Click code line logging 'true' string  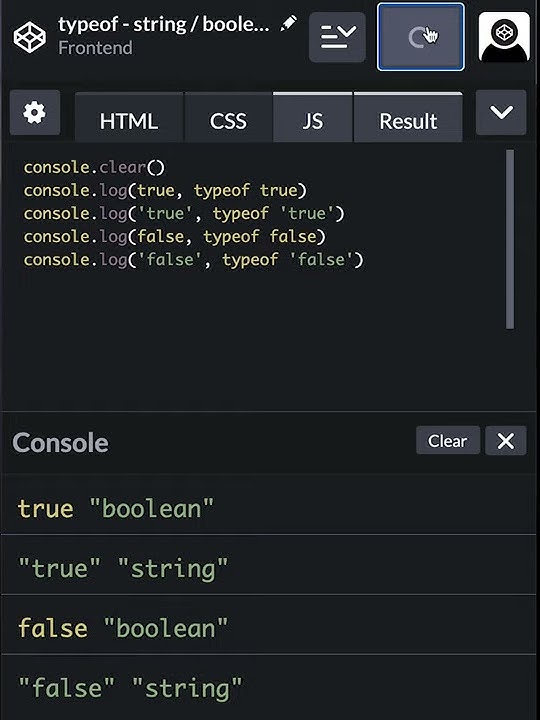184,214
